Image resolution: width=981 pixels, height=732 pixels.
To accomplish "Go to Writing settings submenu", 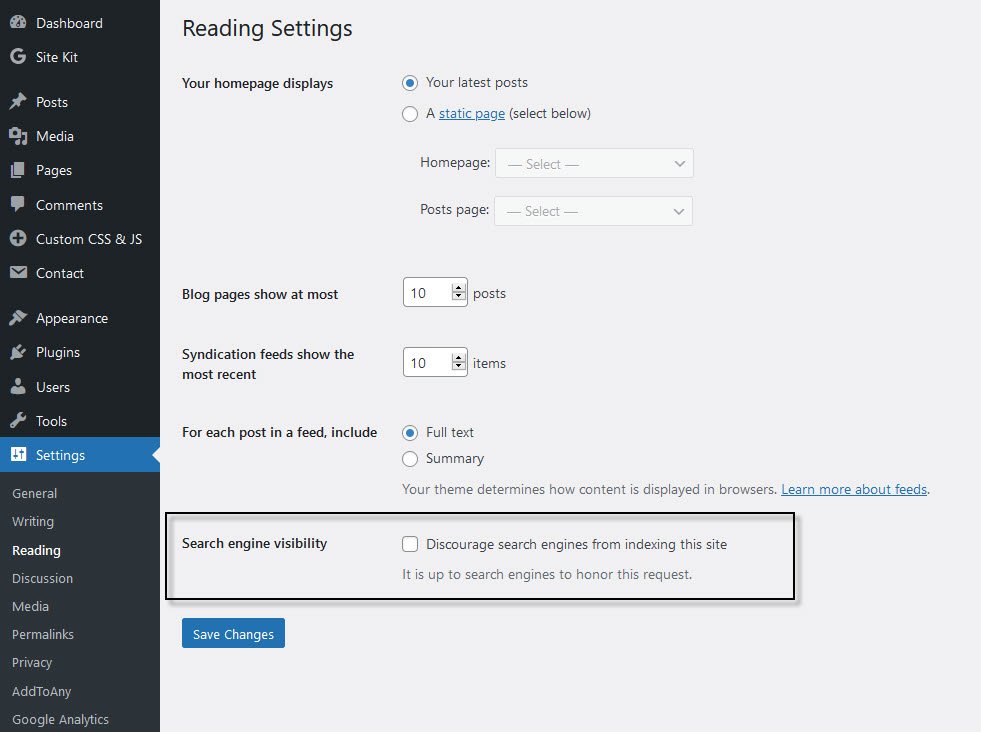I will [33, 521].
